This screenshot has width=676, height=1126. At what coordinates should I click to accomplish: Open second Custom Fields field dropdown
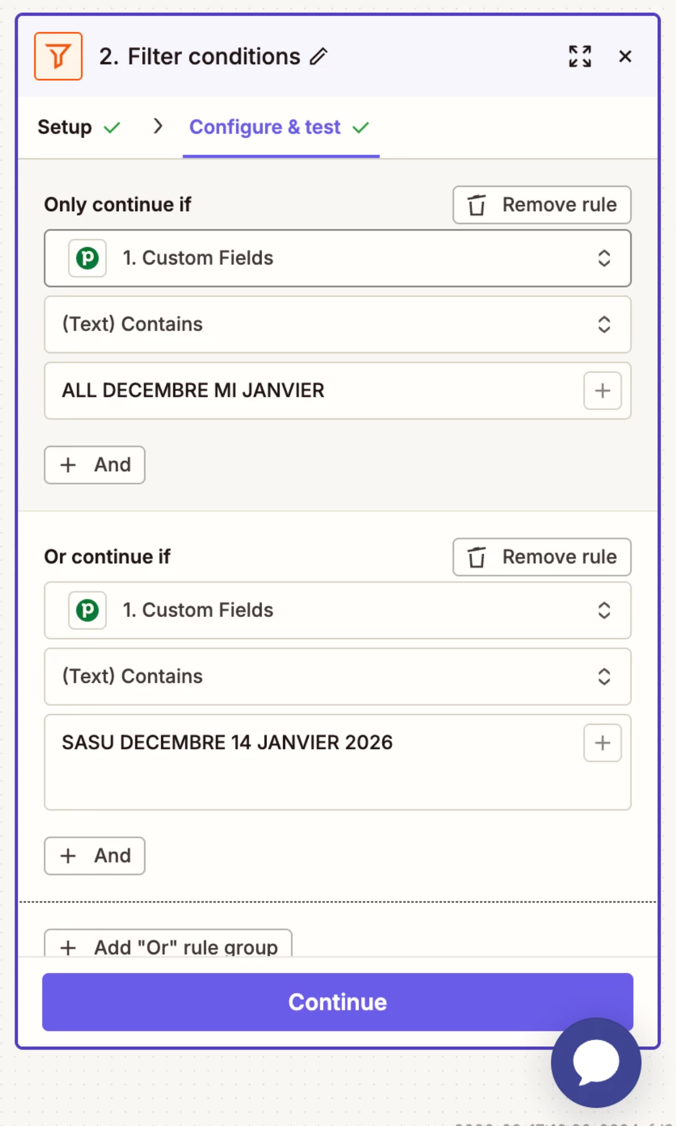coord(337,610)
